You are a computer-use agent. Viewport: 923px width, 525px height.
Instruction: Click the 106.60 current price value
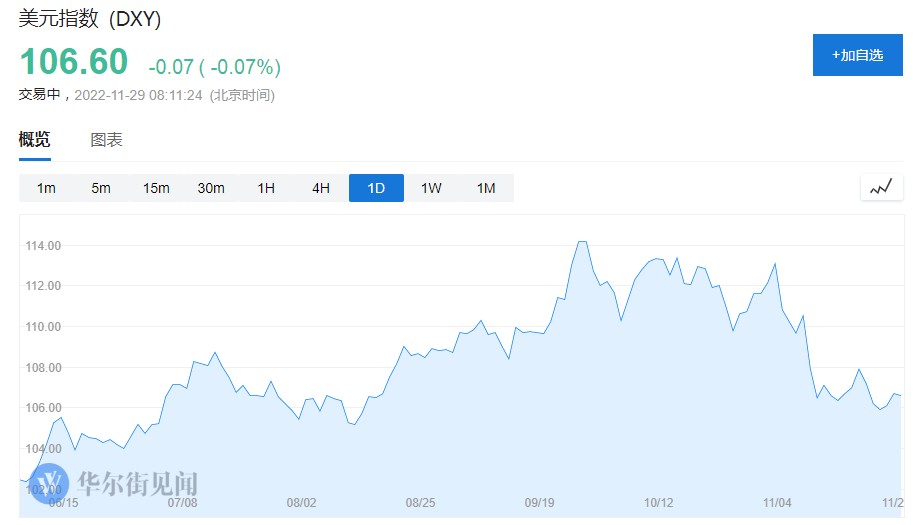74,62
